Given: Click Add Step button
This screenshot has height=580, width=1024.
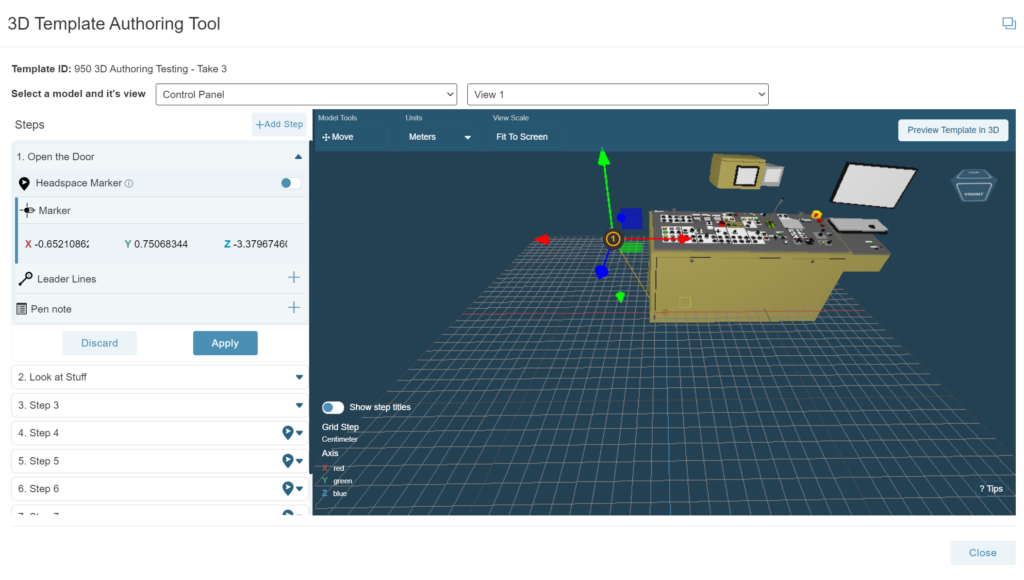Looking at the screenshot, I should point(279,124).
